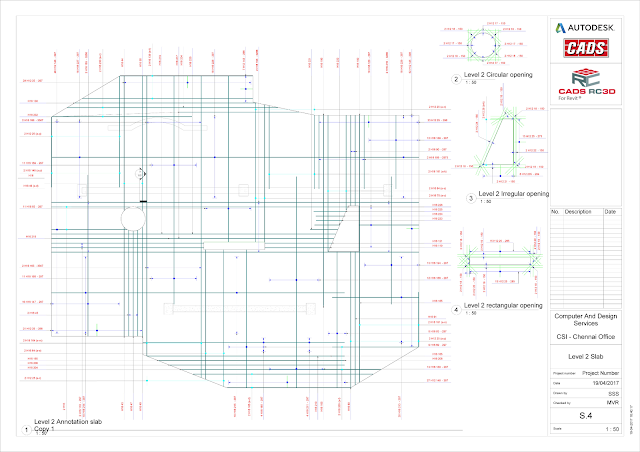The height and width of the screenshot is (452, 640).
Task: Click the 'Computer And Design Services' text
Action: (586, 320)
